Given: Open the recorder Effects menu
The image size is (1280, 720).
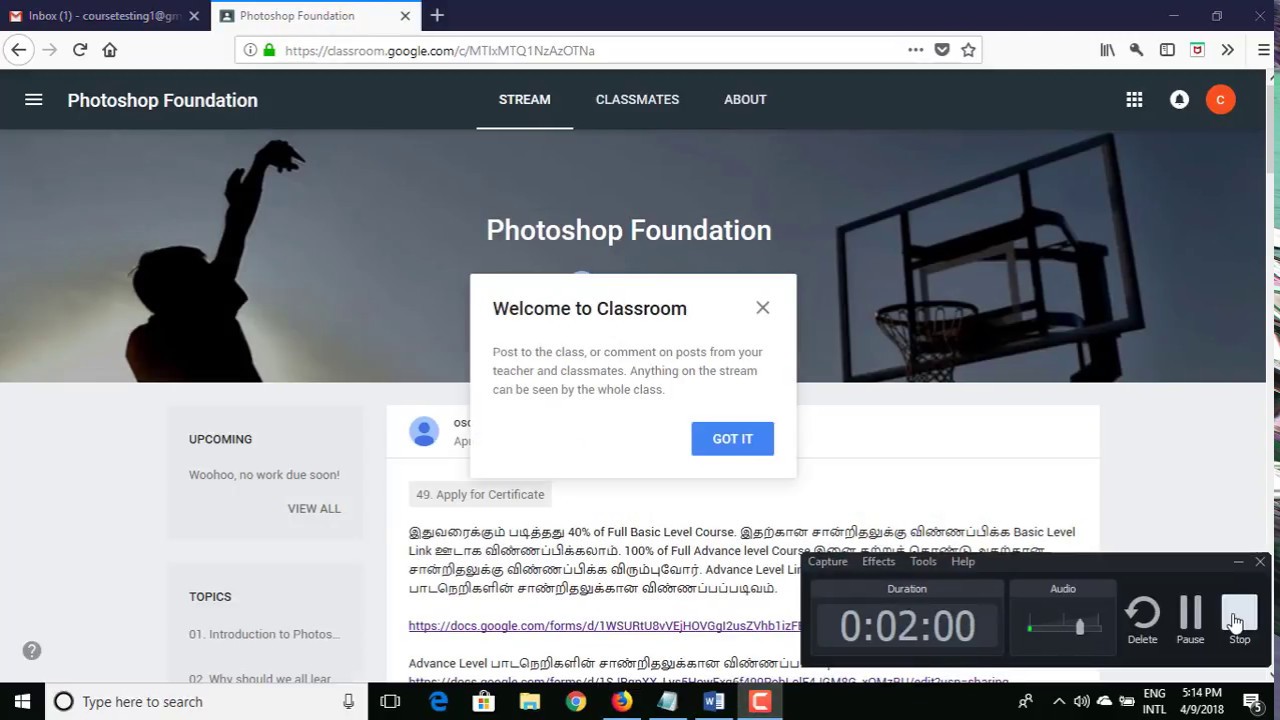Looking at the screenshot, I should [879, 561].
